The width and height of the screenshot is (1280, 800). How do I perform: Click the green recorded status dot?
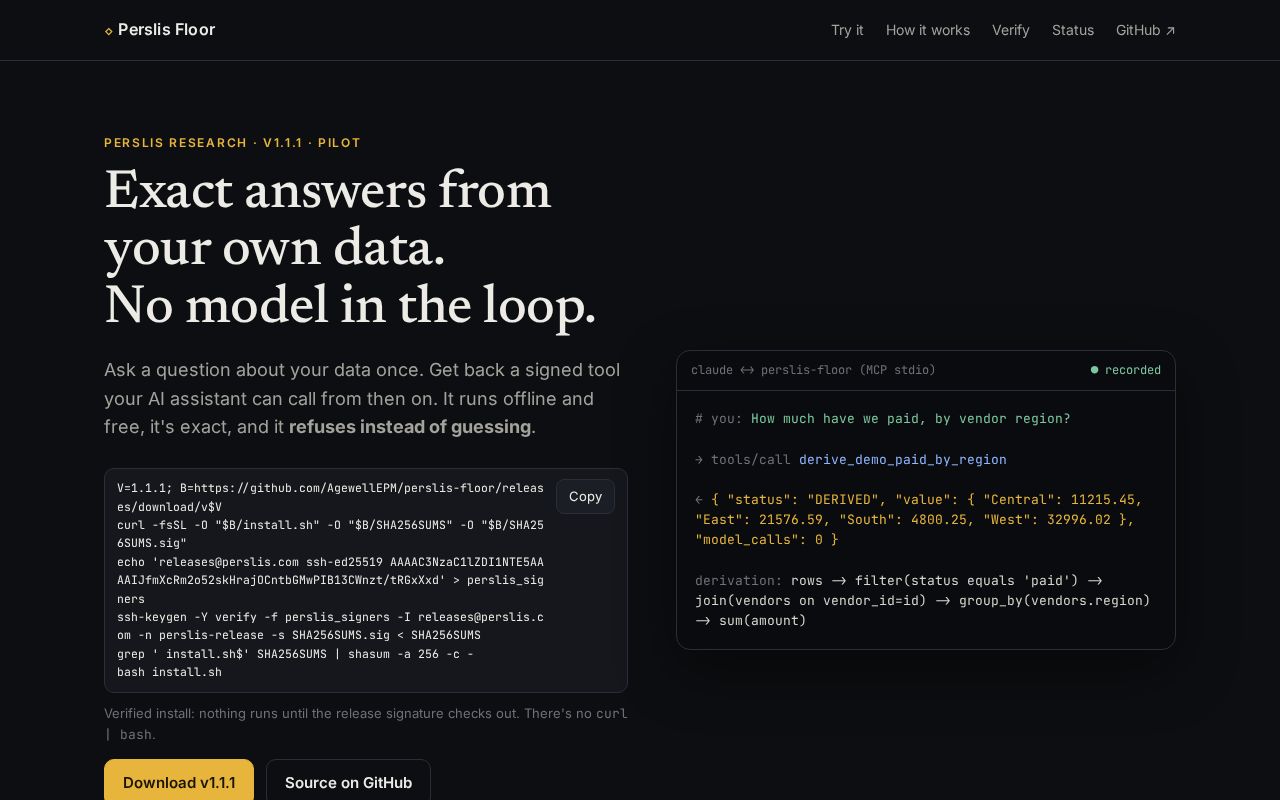pos(1094,370)
